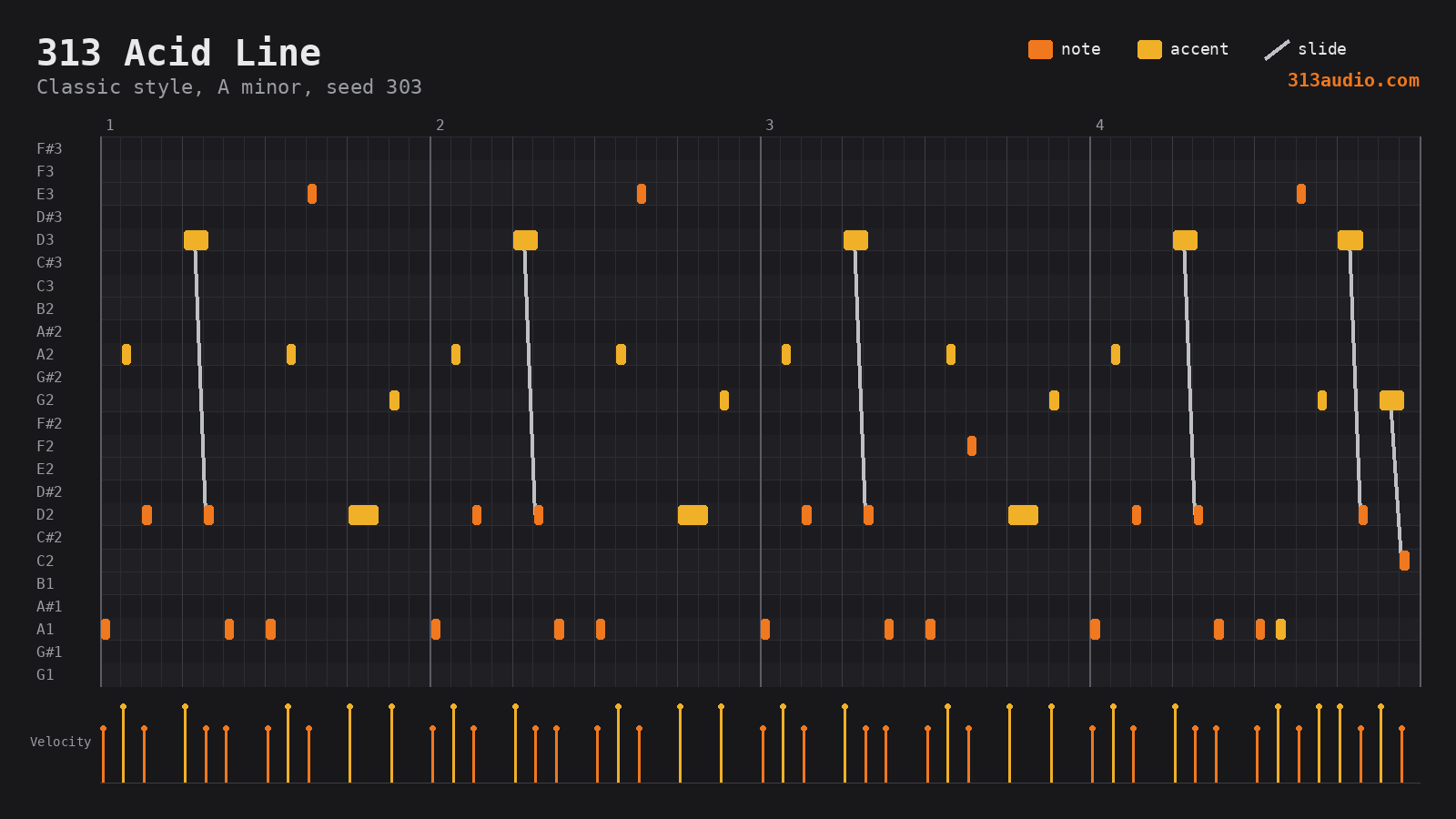Select the D3 accent note in bar 1

click(x=196, y=240)
